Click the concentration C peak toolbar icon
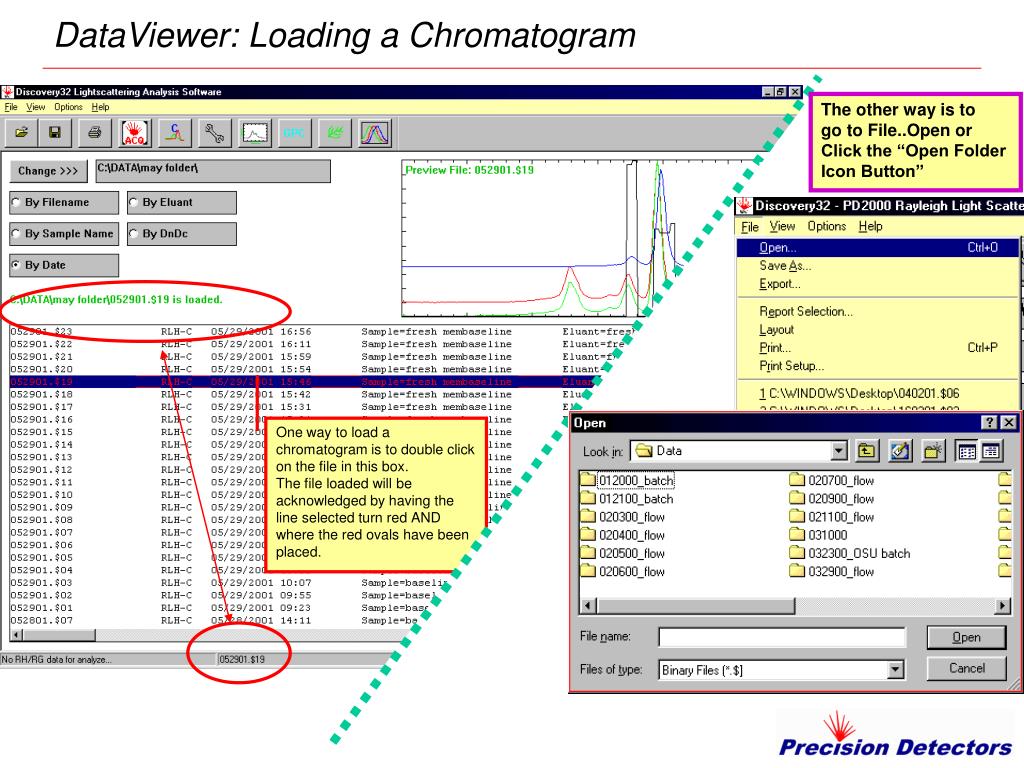 point(175,133)
